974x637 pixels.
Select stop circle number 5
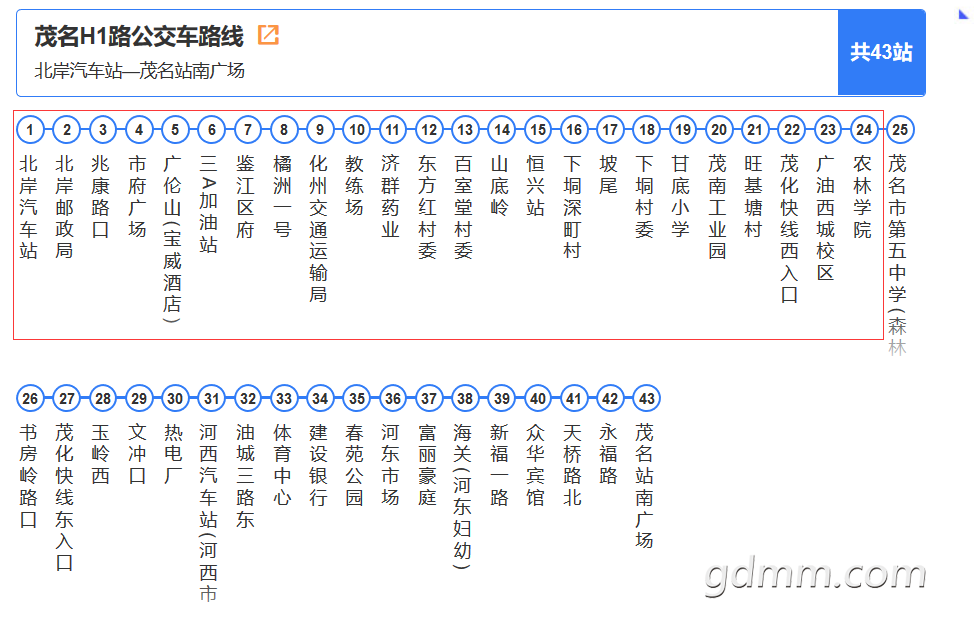[x=175, y=130]
